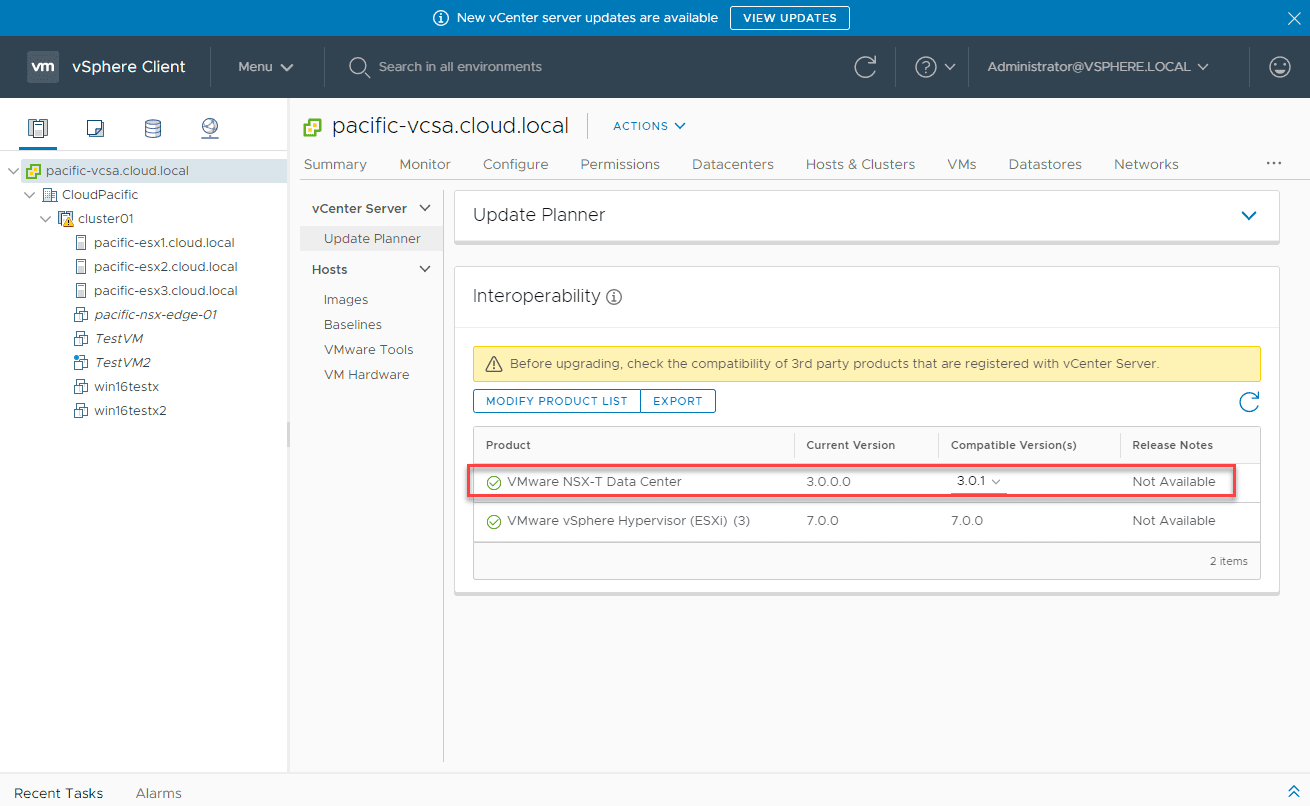Switch to the VMs and Templates inventory view
This screenshot has width=1310, height=806.
95,128
